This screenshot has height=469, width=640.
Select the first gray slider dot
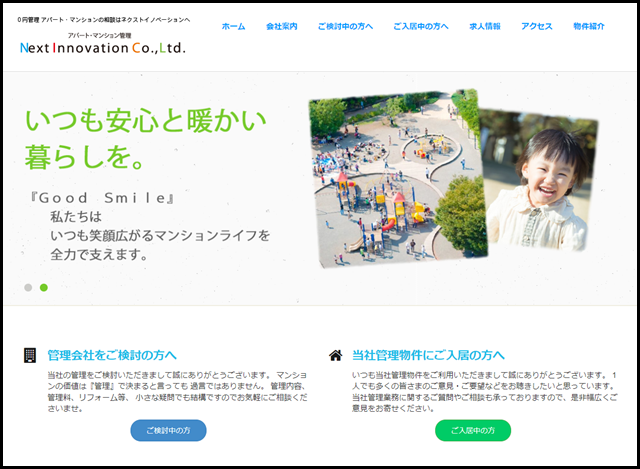click(x=28, y=287)
